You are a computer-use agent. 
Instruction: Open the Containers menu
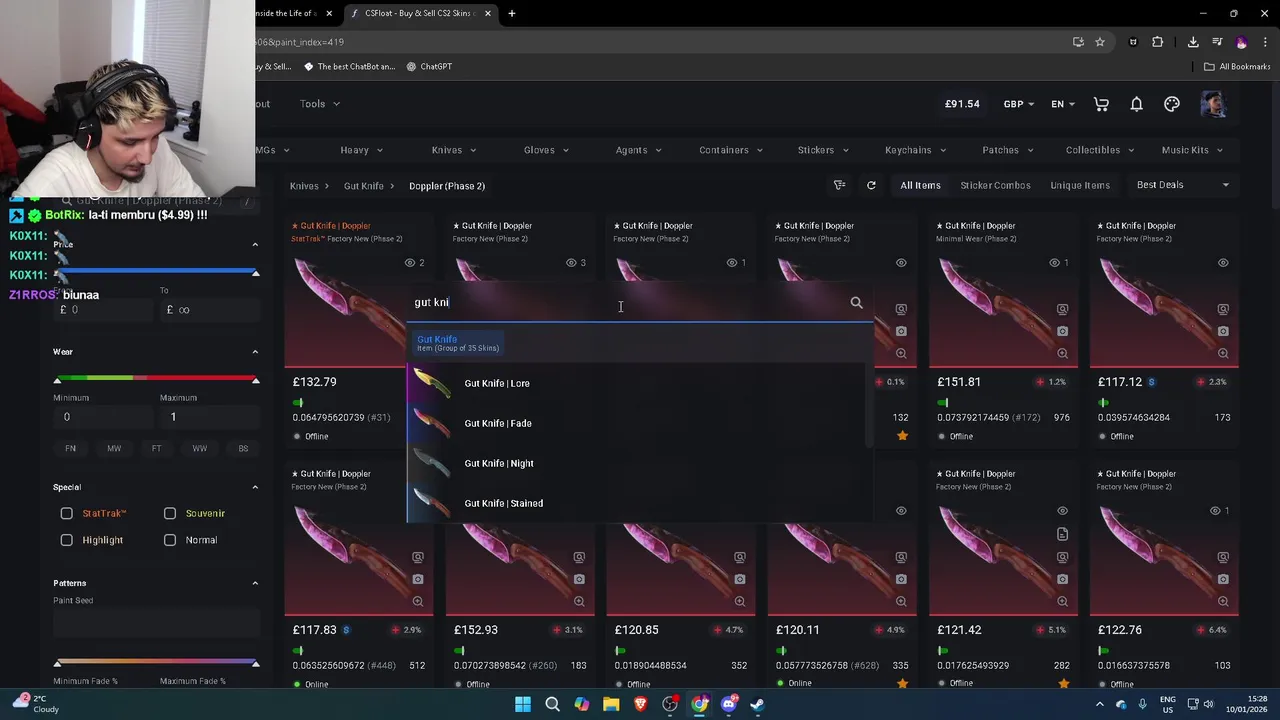tap(731, 150)
